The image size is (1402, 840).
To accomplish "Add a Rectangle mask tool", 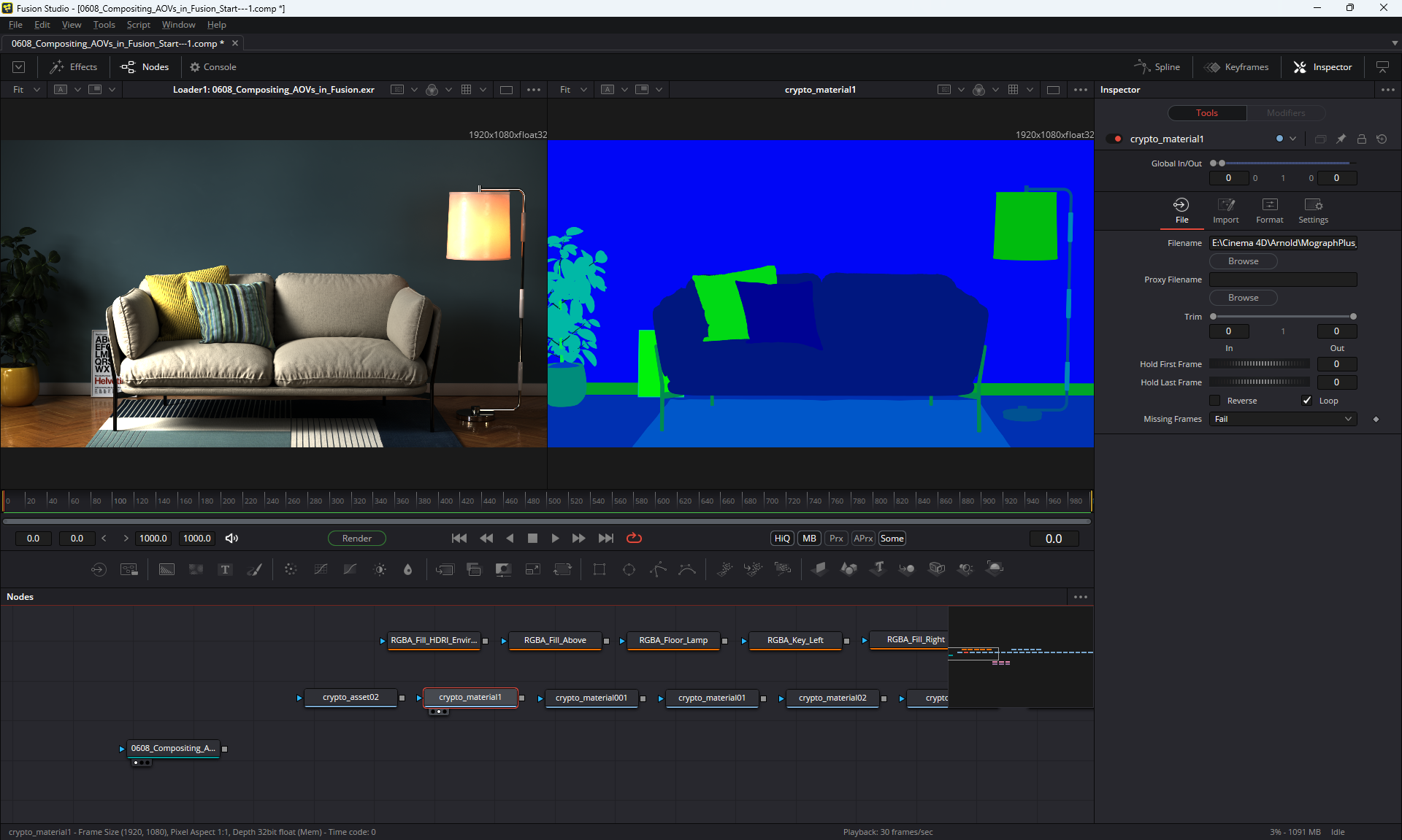I will coord(600,569).
